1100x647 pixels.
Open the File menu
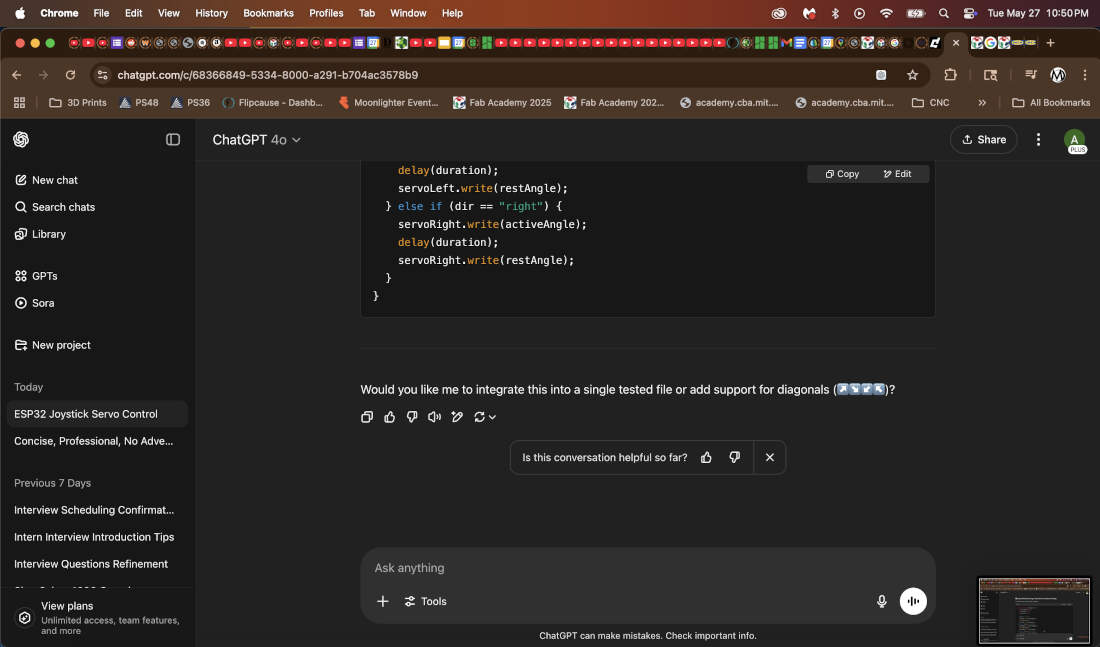pyautogui.click(x=101, y=13)
